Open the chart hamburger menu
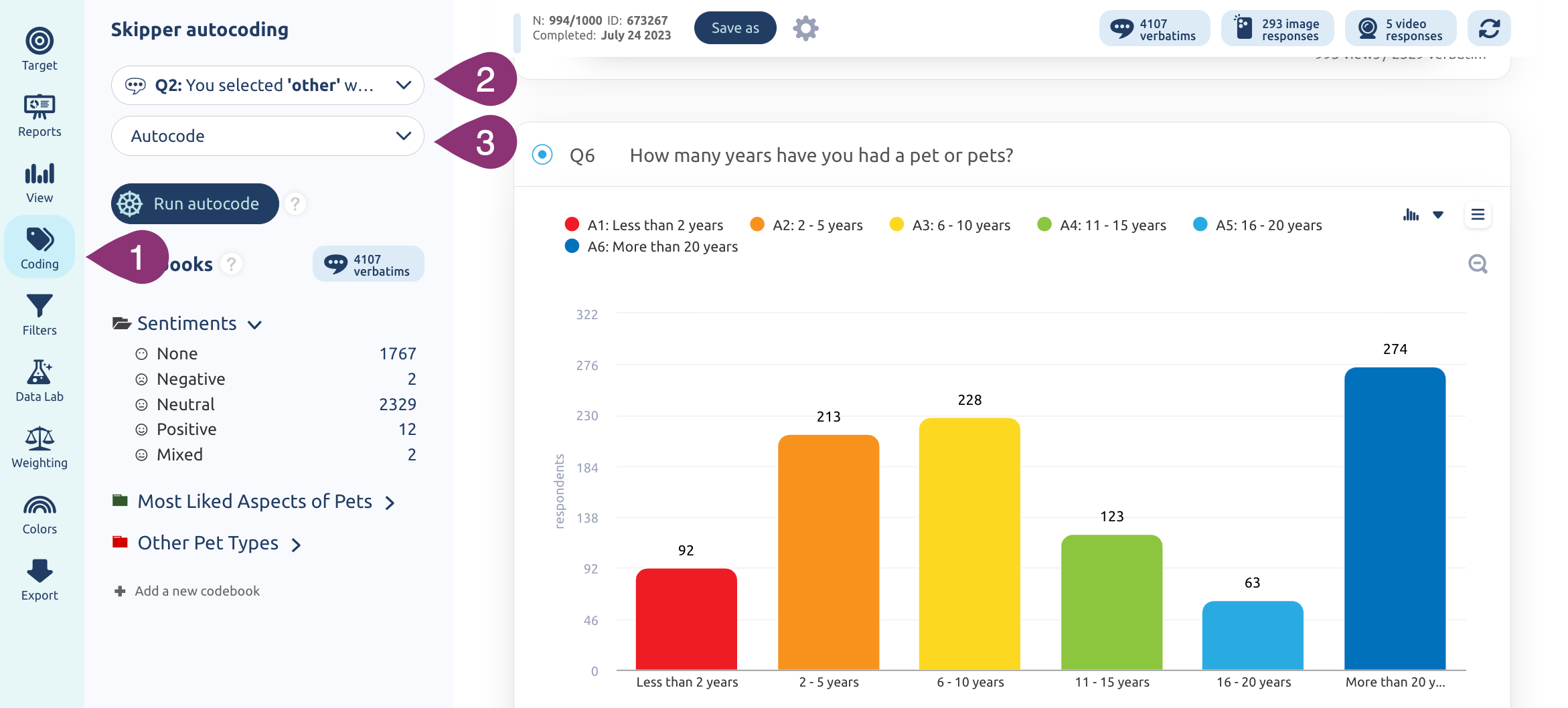The height and width of the screenshot is (708, 1568). [1478, 215]
